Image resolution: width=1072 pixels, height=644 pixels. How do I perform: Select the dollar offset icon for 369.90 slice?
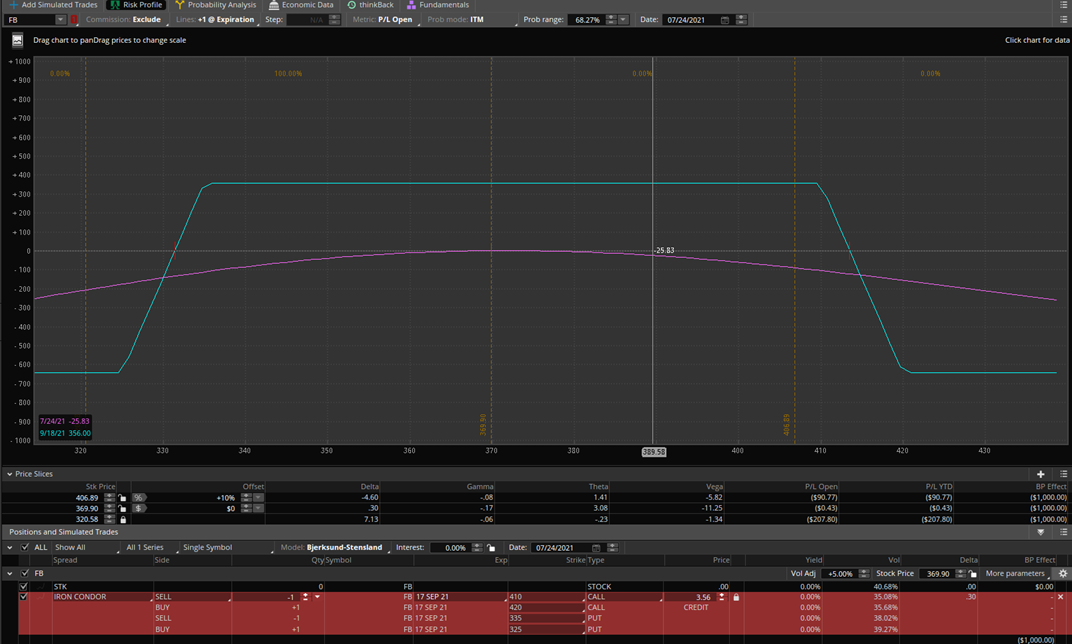coord(139,508)
